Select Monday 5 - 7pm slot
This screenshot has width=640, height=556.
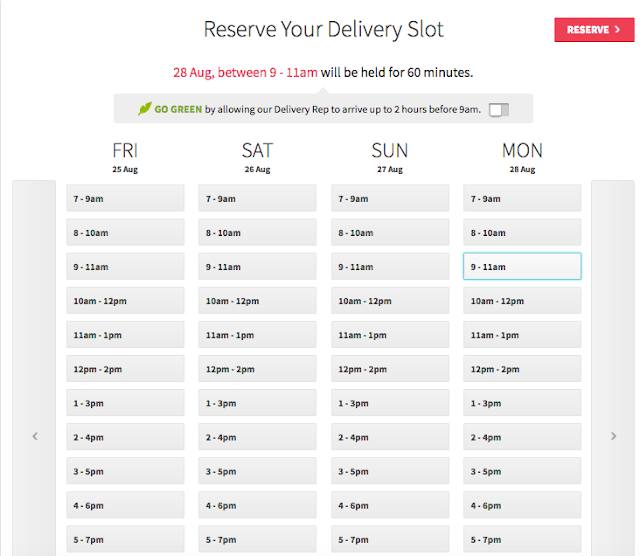click(522, 539)
